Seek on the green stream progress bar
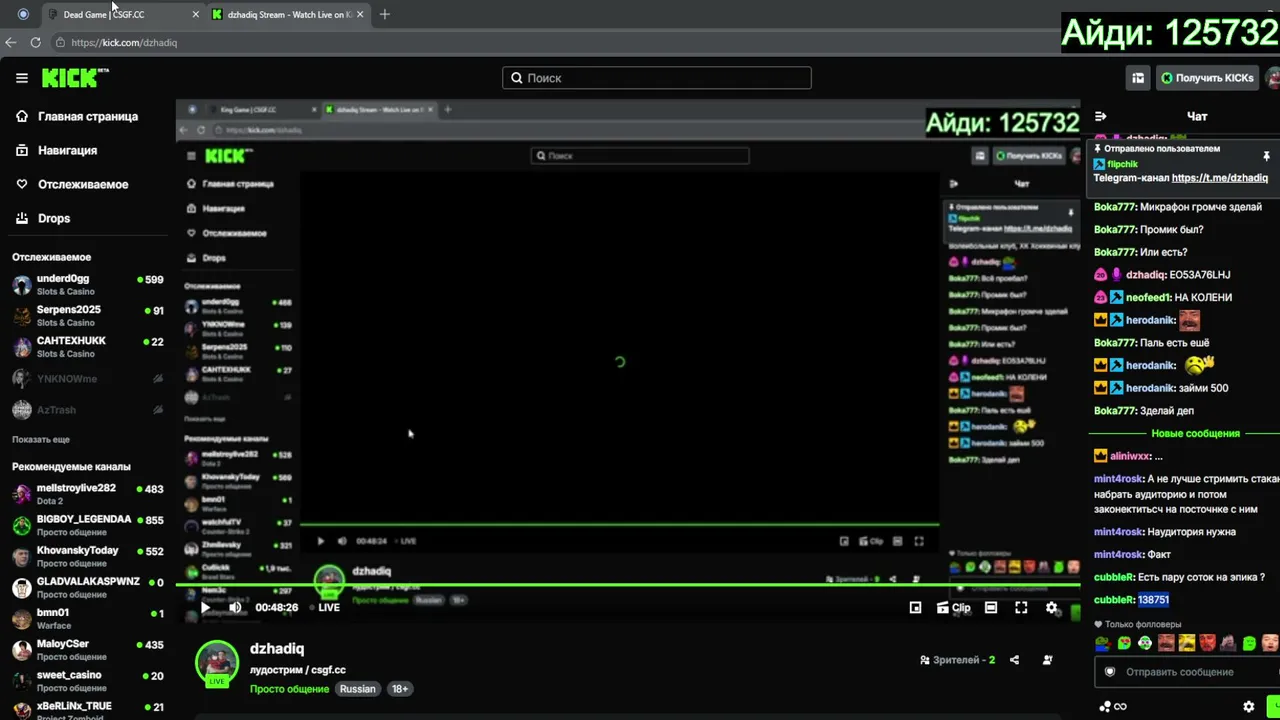The height and width of the screenshot is (720, 1280). (628, 585)
